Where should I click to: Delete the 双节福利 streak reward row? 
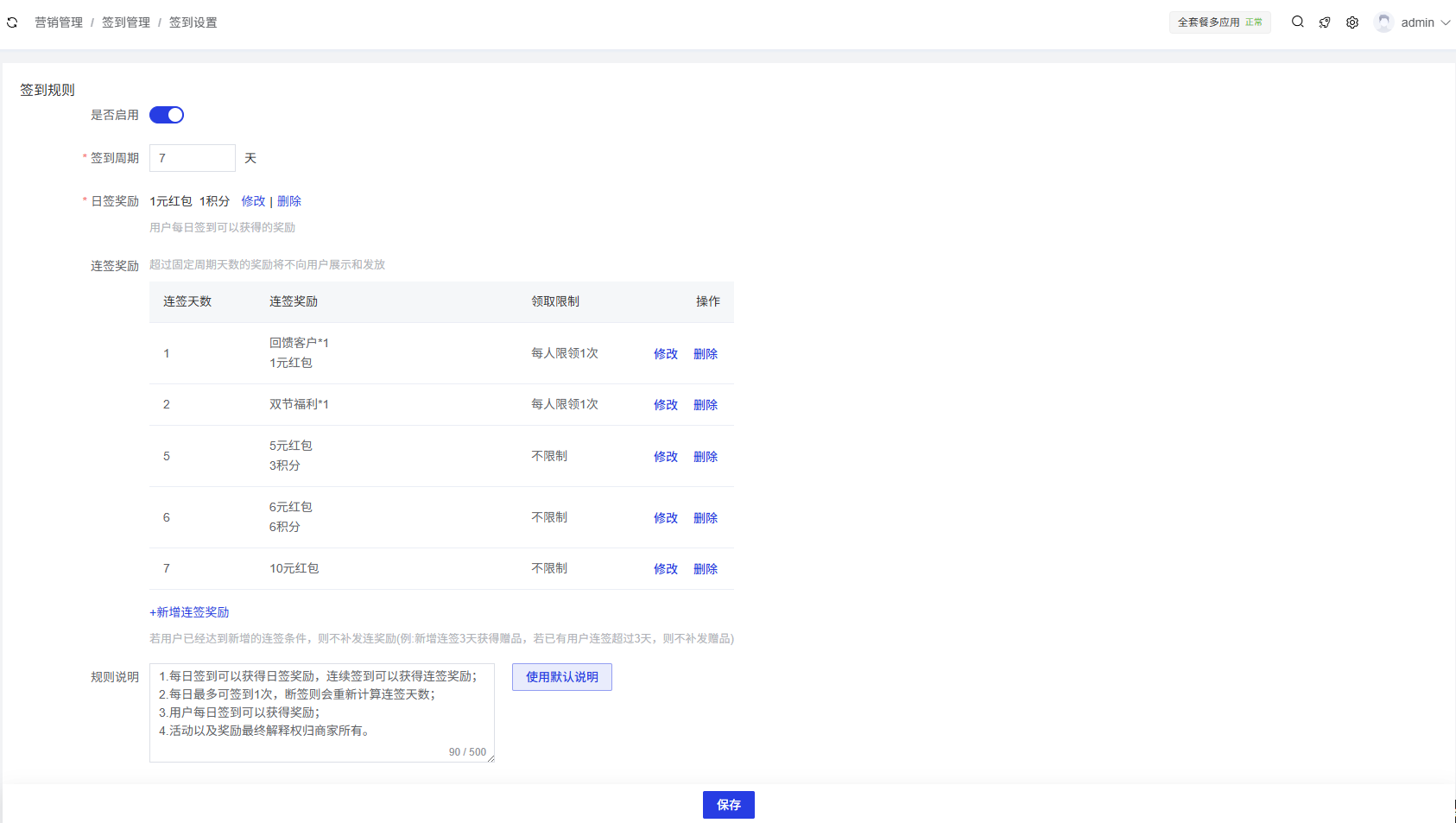click(706, 405)
